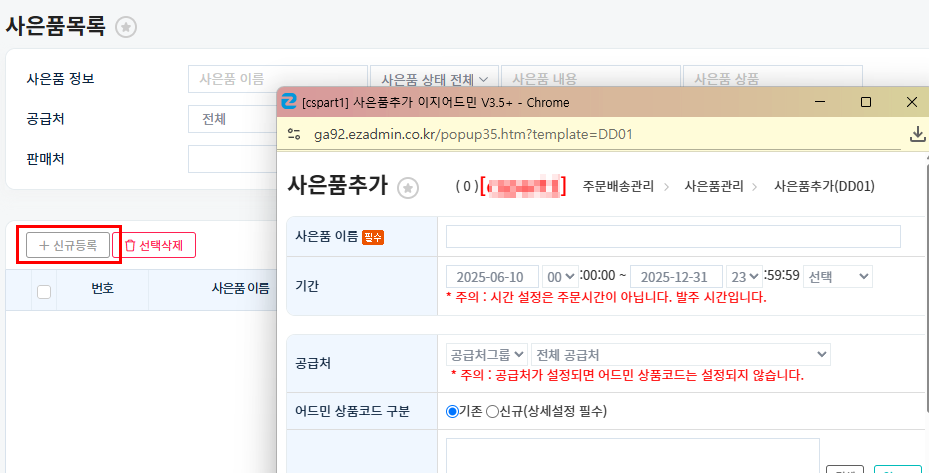Click the ezadmin logo in popup title bar
Image resolution: width=929 pixels, height=473 pixels.
[x=289, y=102]
